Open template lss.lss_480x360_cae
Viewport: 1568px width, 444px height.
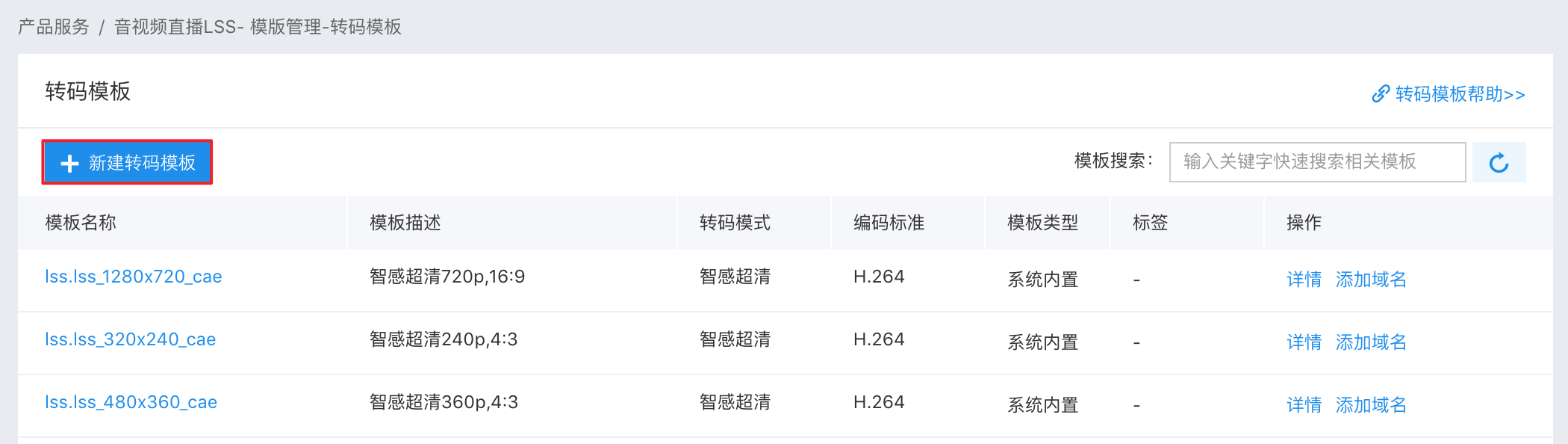pyautogui.click(x=131, y=402)
